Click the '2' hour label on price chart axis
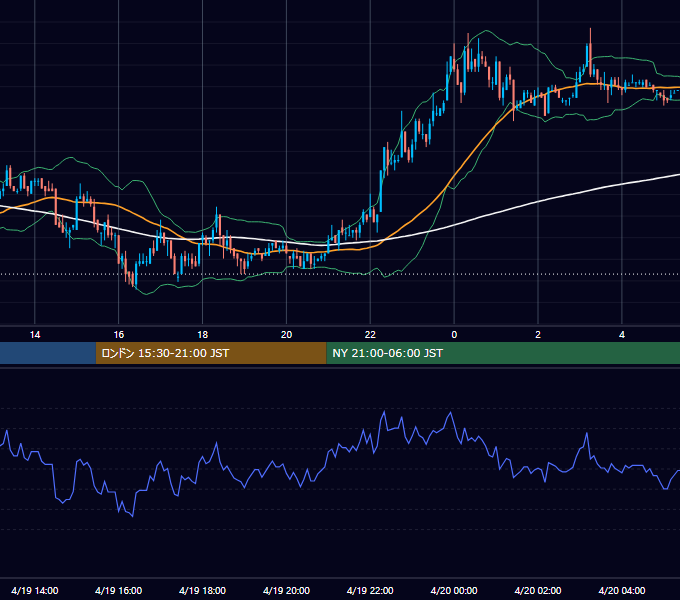 point(538,335)
